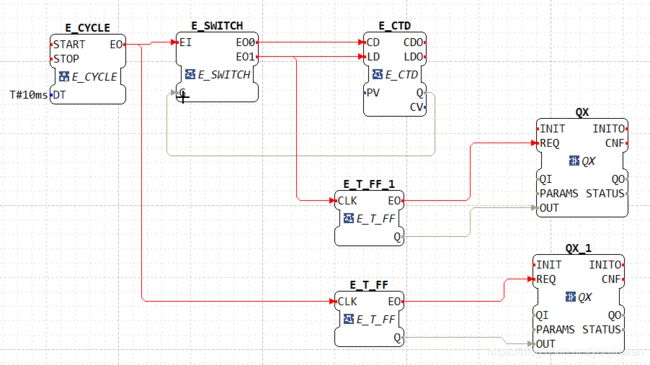The image size is (650, 365).
Task: Click the INITO output of upper QX block
Action: tap(609, 129)
